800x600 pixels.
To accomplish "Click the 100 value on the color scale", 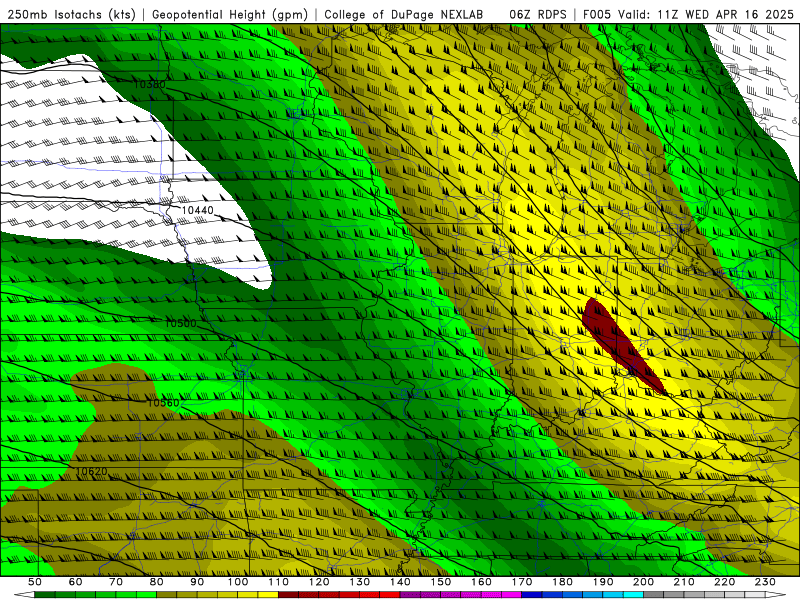I will (238, 582).
